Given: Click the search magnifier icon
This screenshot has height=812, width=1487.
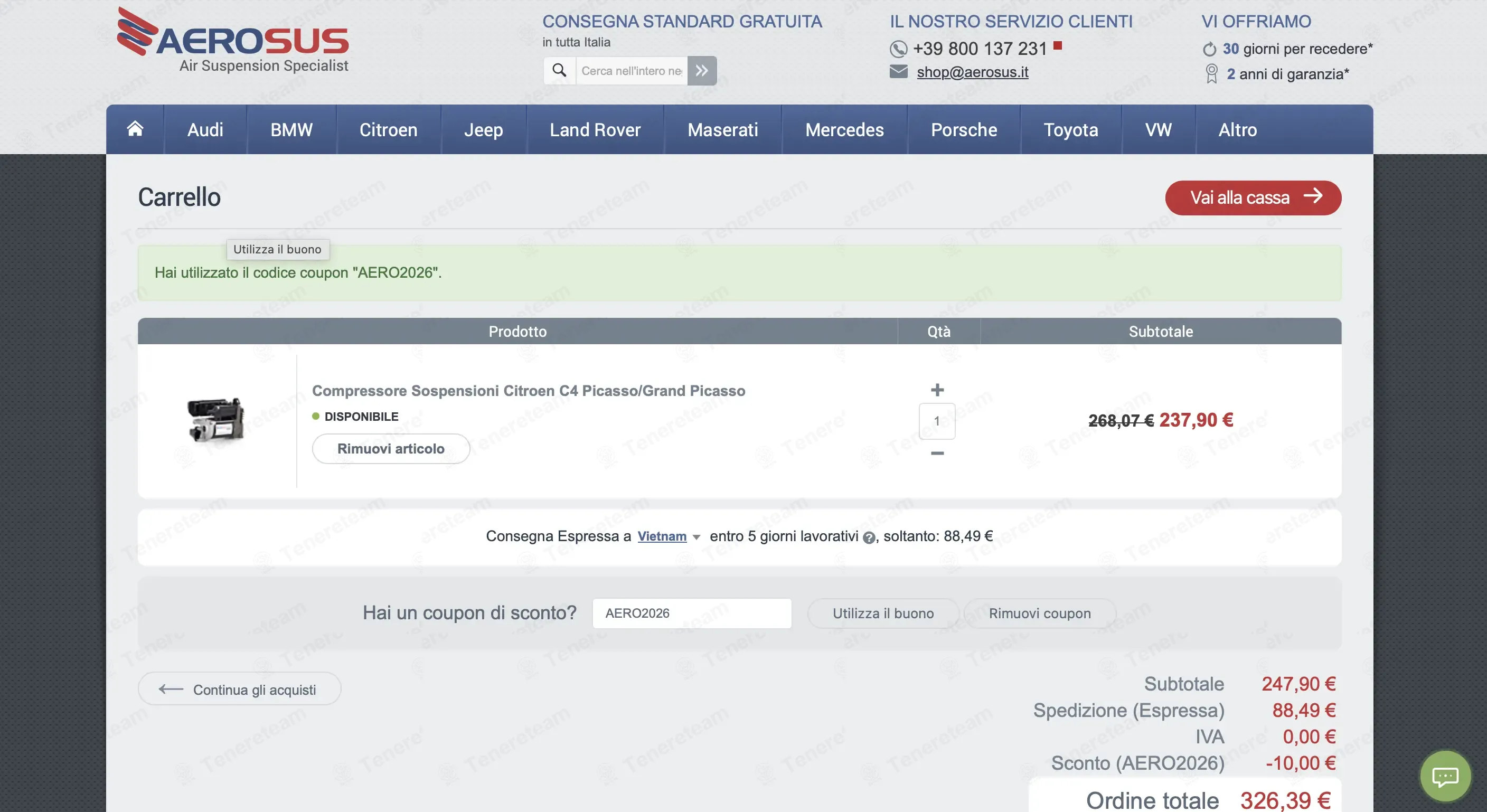Looking at the screenshot, I should (559, 70).
